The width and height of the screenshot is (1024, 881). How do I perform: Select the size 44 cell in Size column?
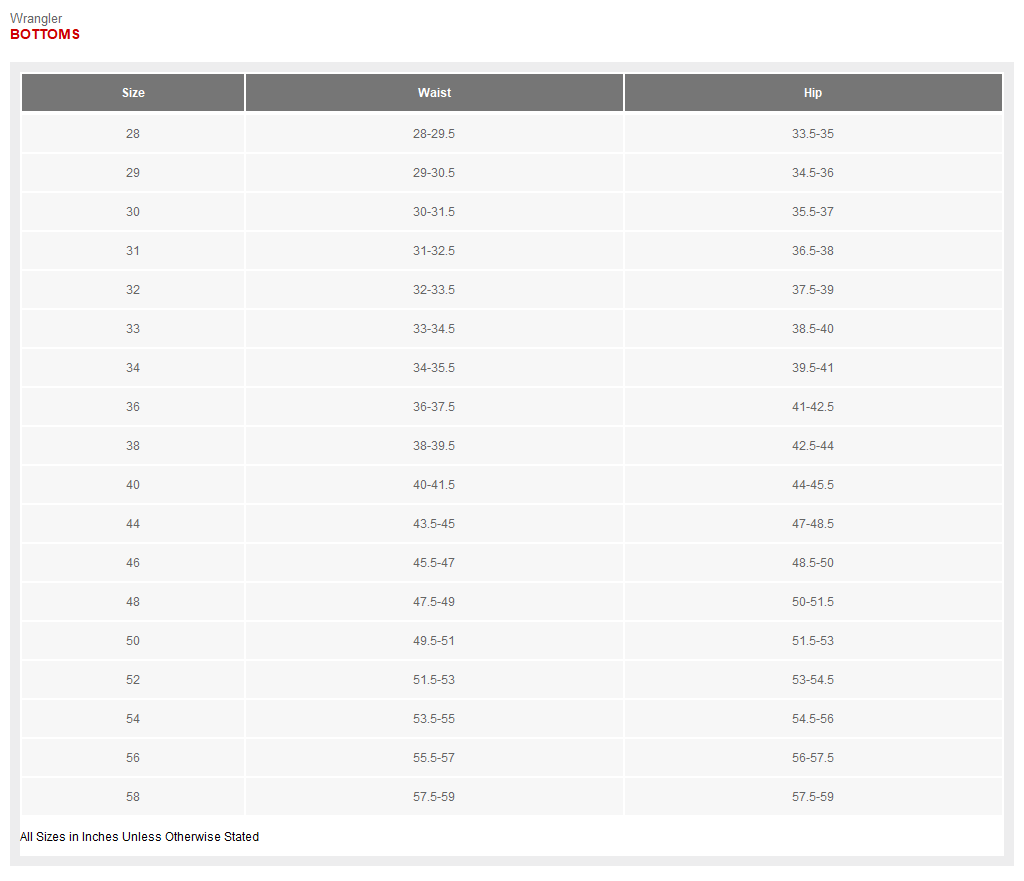133,524
